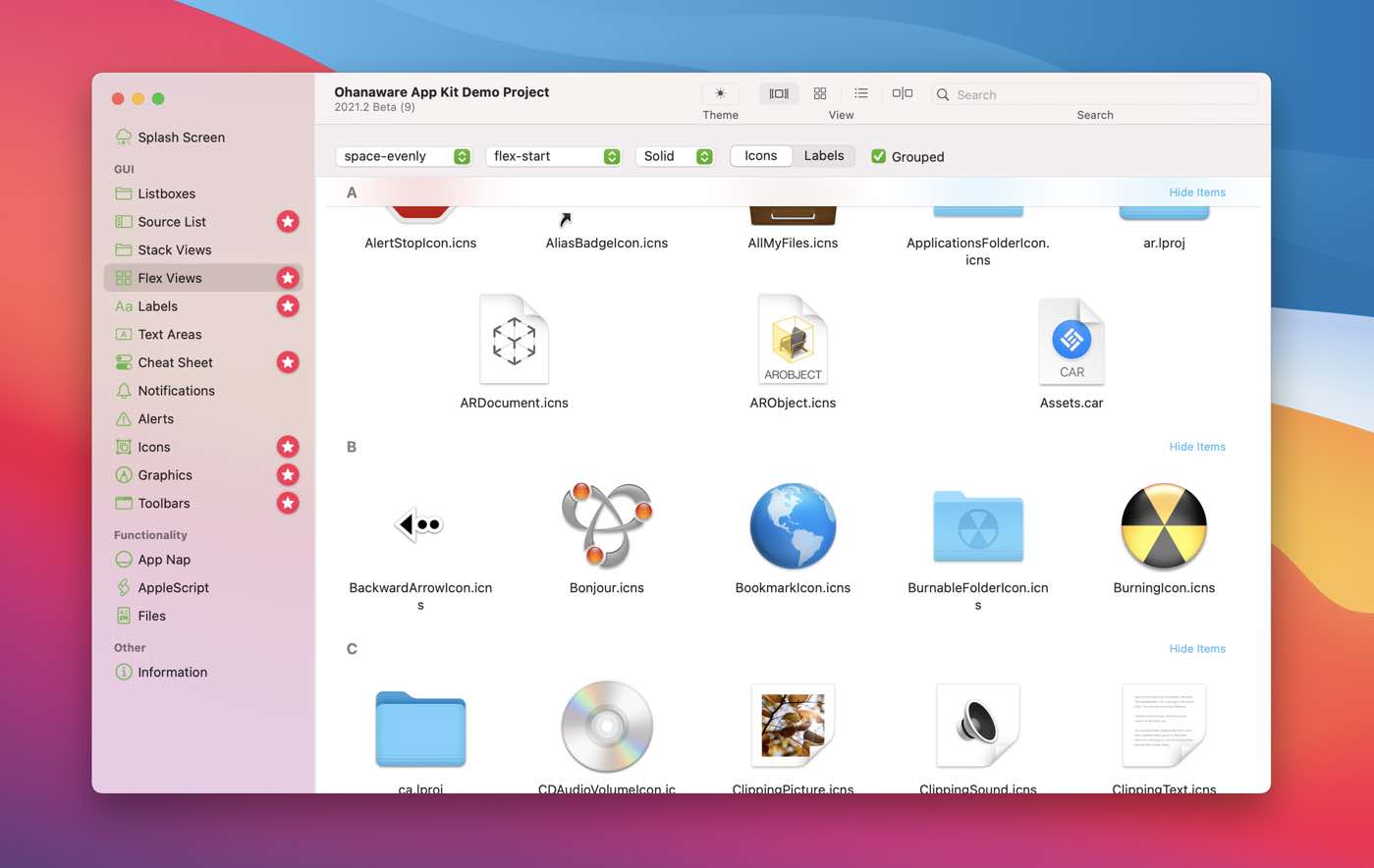Open Splash Screen in the sidebar
The image size is (1374, 868).
click(x=203, y=137)
